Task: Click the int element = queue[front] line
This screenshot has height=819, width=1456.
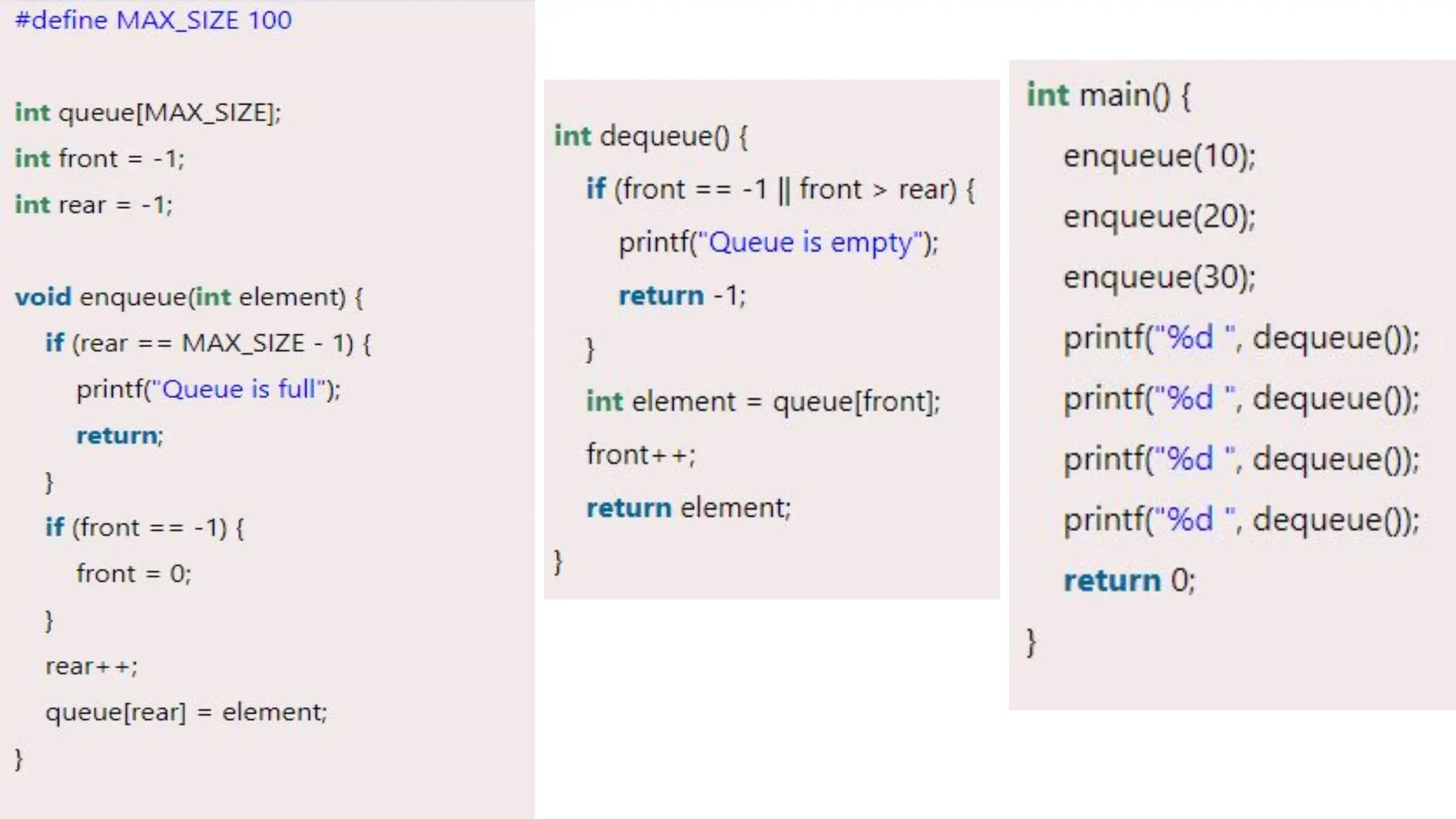Action: click(763, 402)
